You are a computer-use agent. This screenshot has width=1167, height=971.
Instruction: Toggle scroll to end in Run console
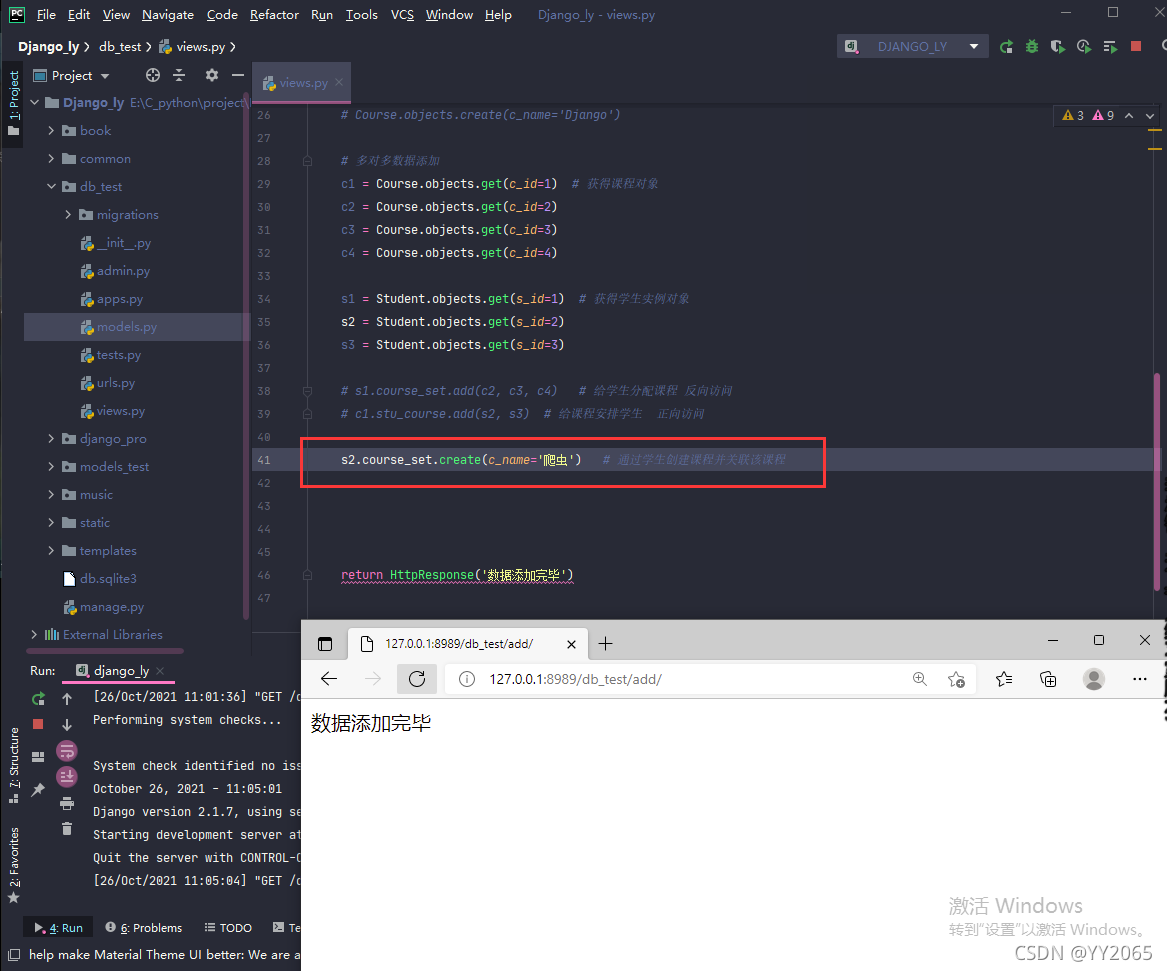67,778
